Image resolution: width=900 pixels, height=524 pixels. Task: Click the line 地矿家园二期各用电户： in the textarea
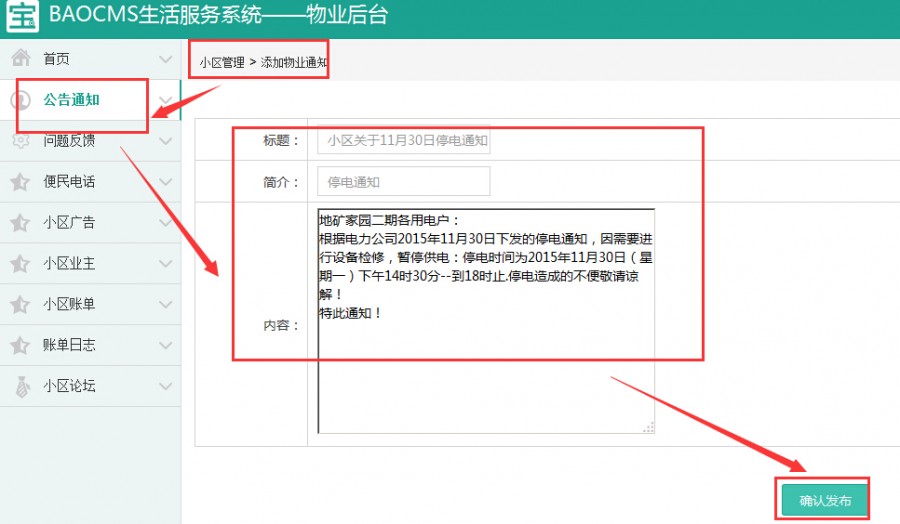point(390,220)
